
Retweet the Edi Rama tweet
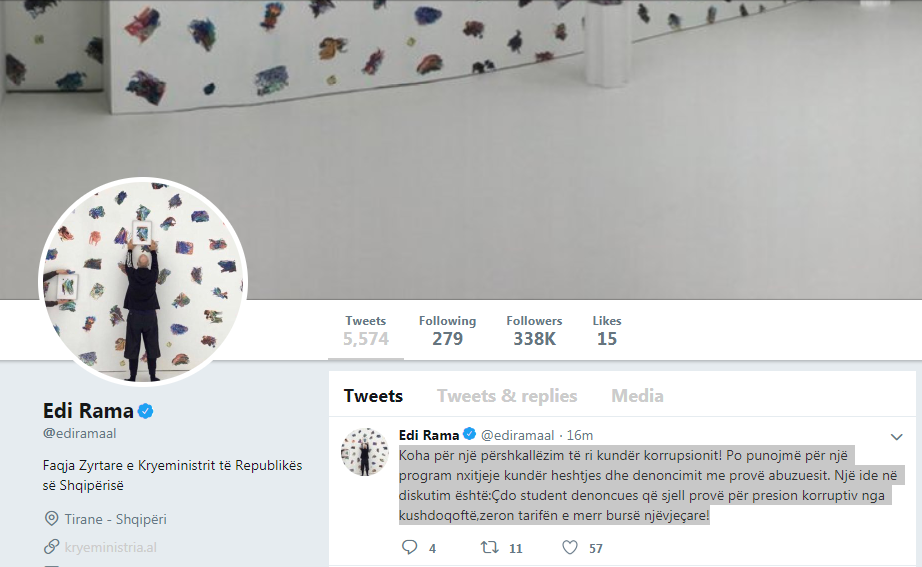(x=489, y=548)
